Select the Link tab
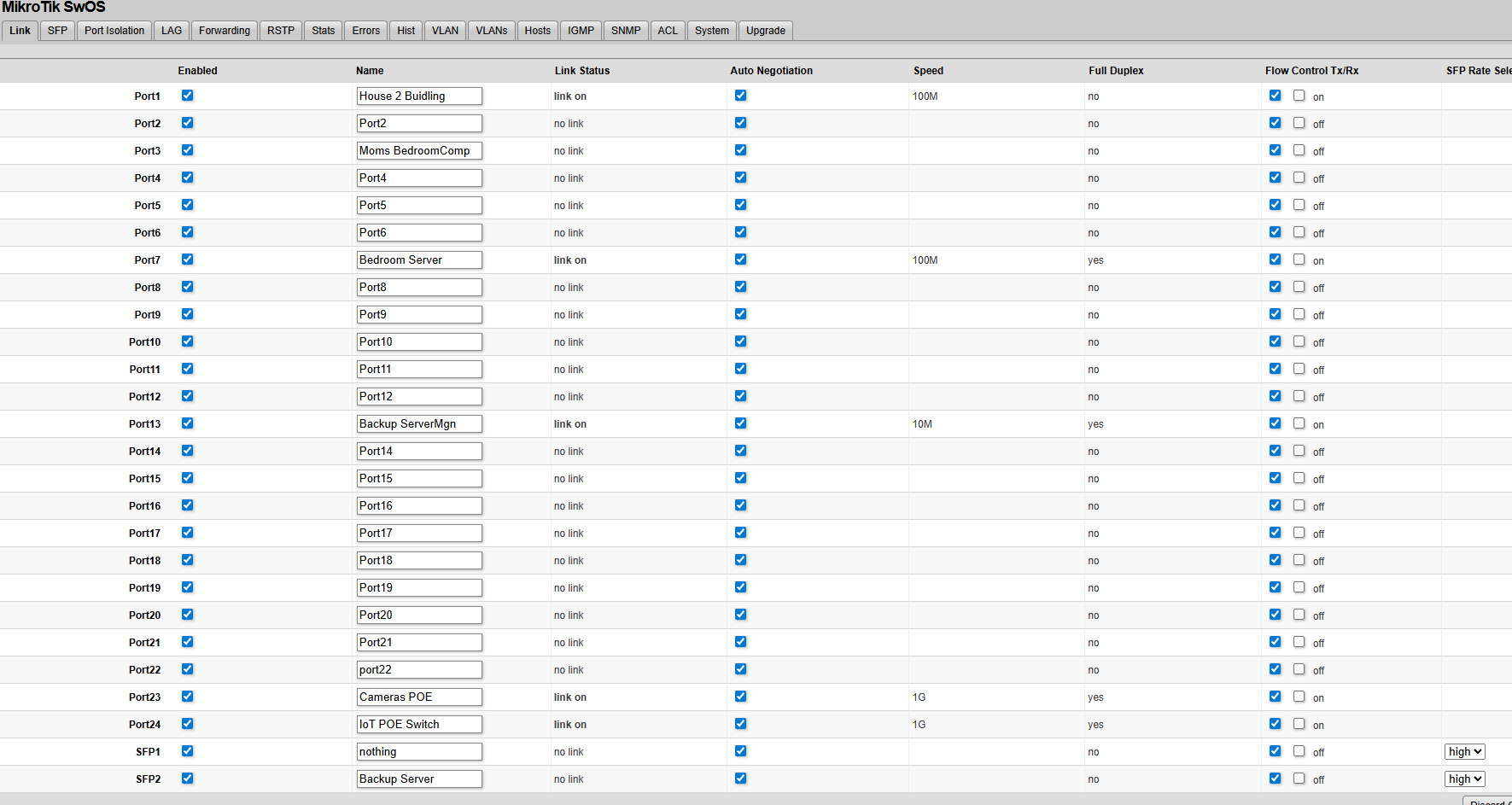Image resolution: width=1512 pixels, height=805 pixels. click(20, 31)
